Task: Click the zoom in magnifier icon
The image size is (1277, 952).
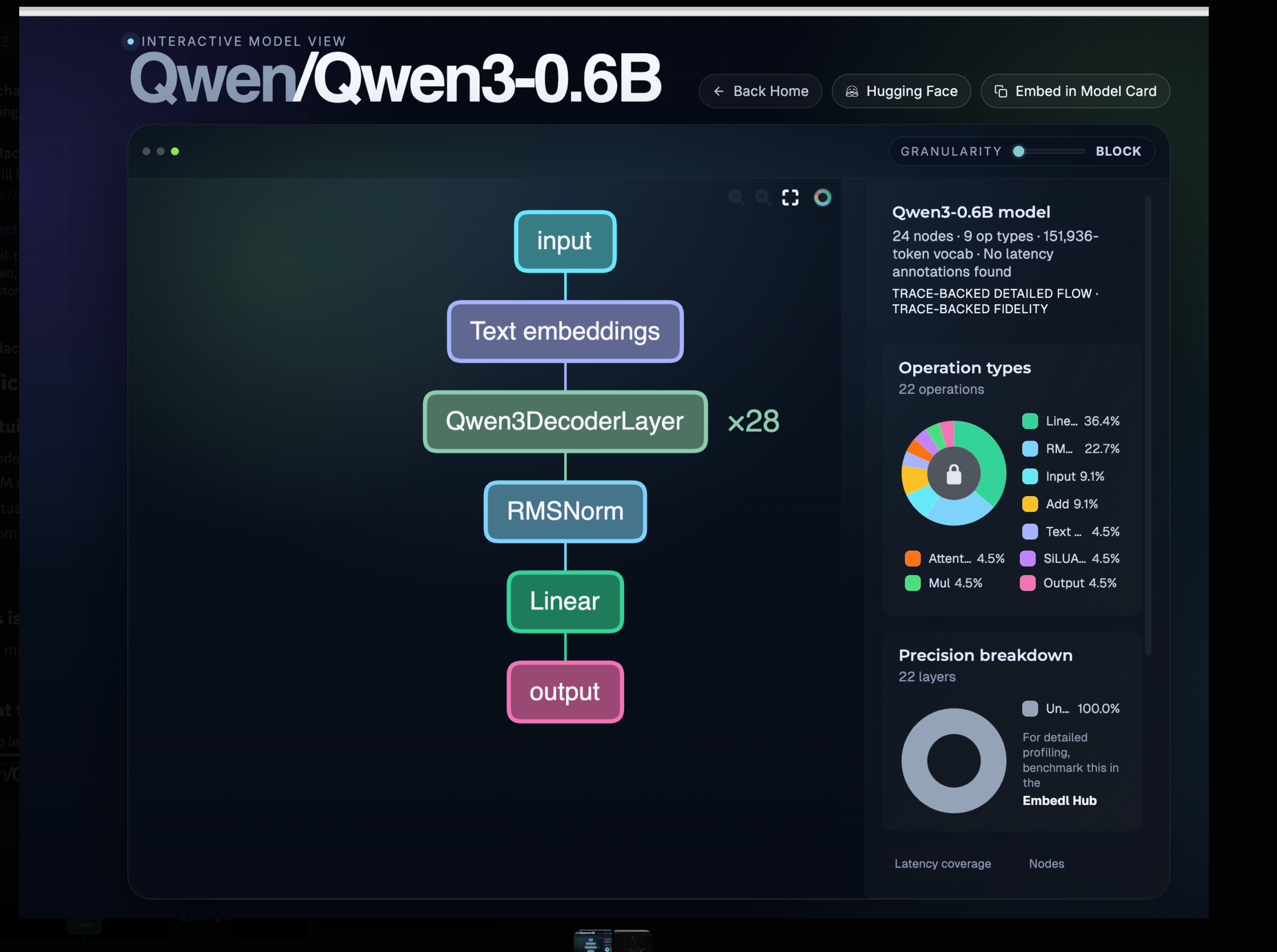Action: pos(763,198)
